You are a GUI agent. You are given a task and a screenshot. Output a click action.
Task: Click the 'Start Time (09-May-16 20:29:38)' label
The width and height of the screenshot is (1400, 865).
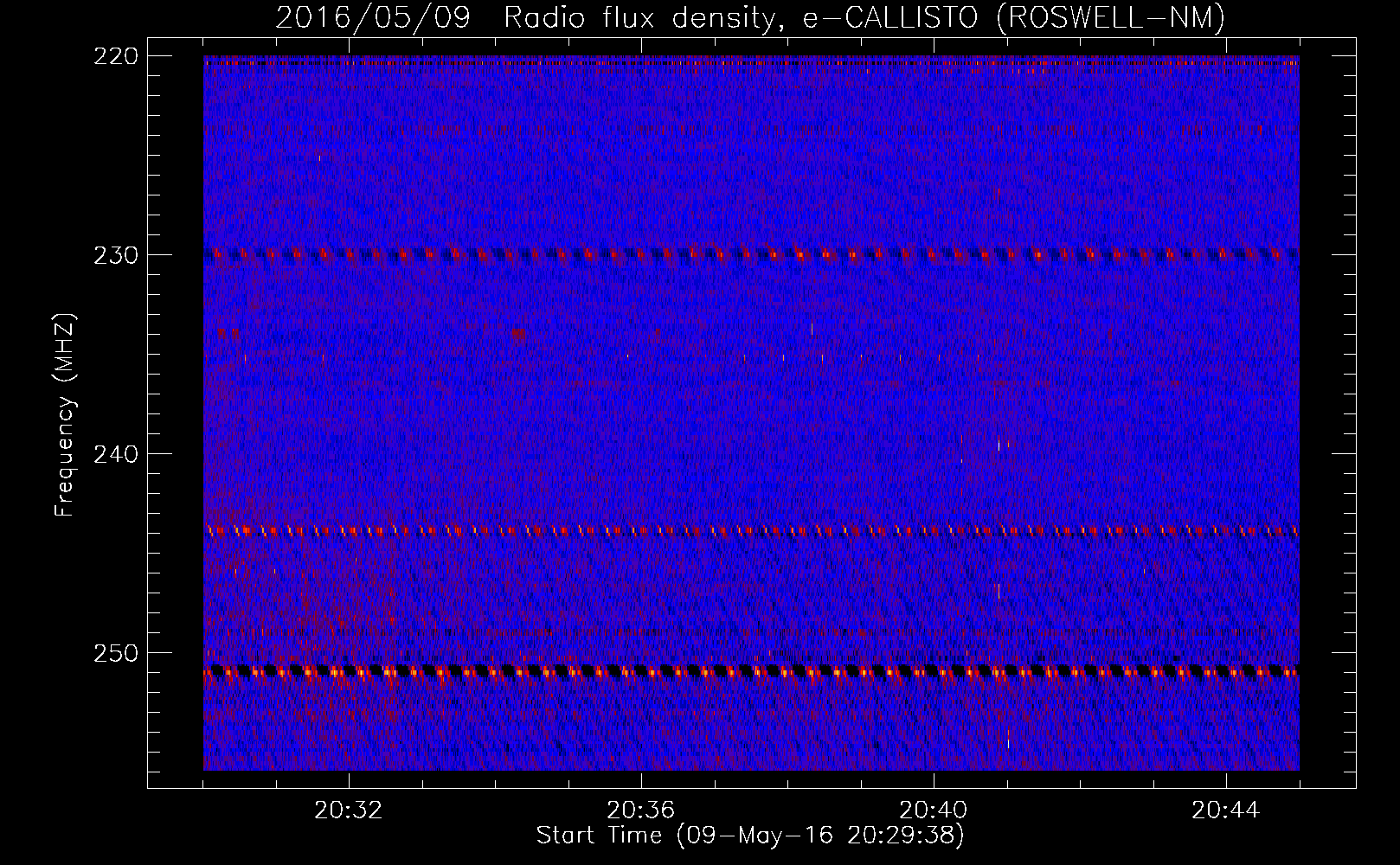click(749, 836)
